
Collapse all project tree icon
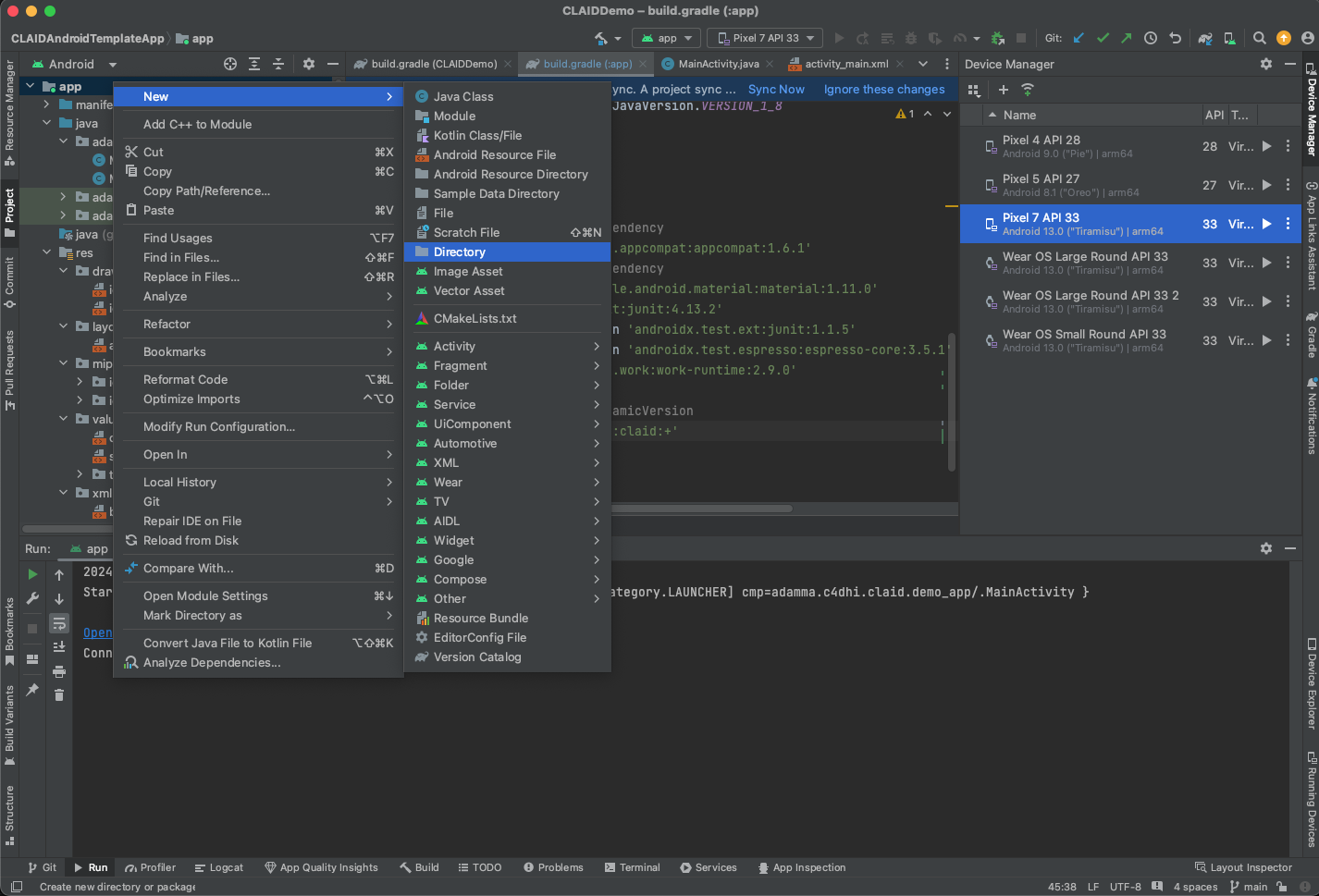point(278,64)
